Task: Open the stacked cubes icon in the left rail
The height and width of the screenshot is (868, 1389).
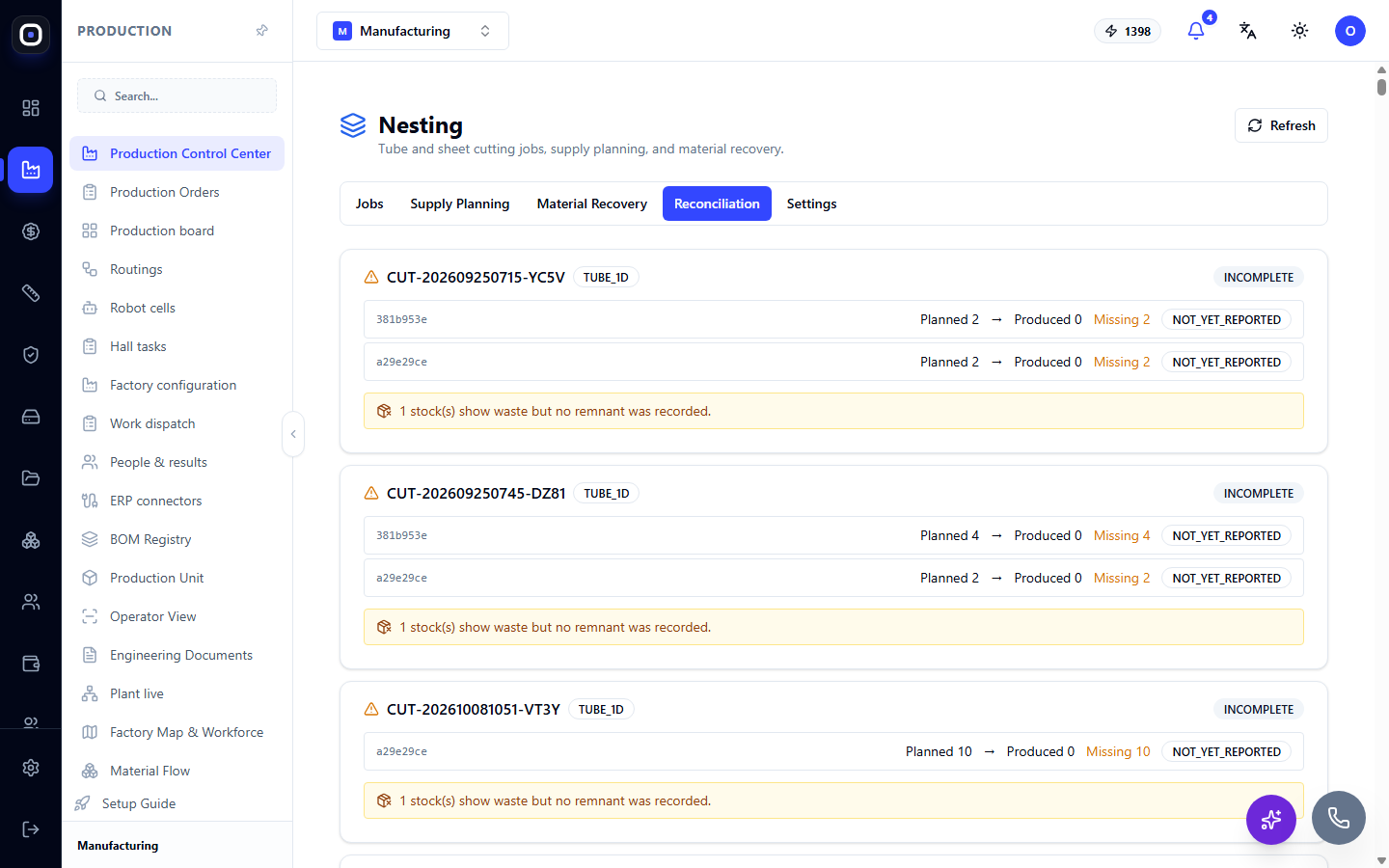Action: (x=31, y=540)
